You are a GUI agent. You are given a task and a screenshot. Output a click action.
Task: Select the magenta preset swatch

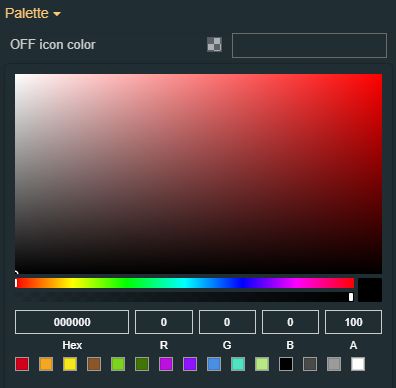[x=166, y=364]
